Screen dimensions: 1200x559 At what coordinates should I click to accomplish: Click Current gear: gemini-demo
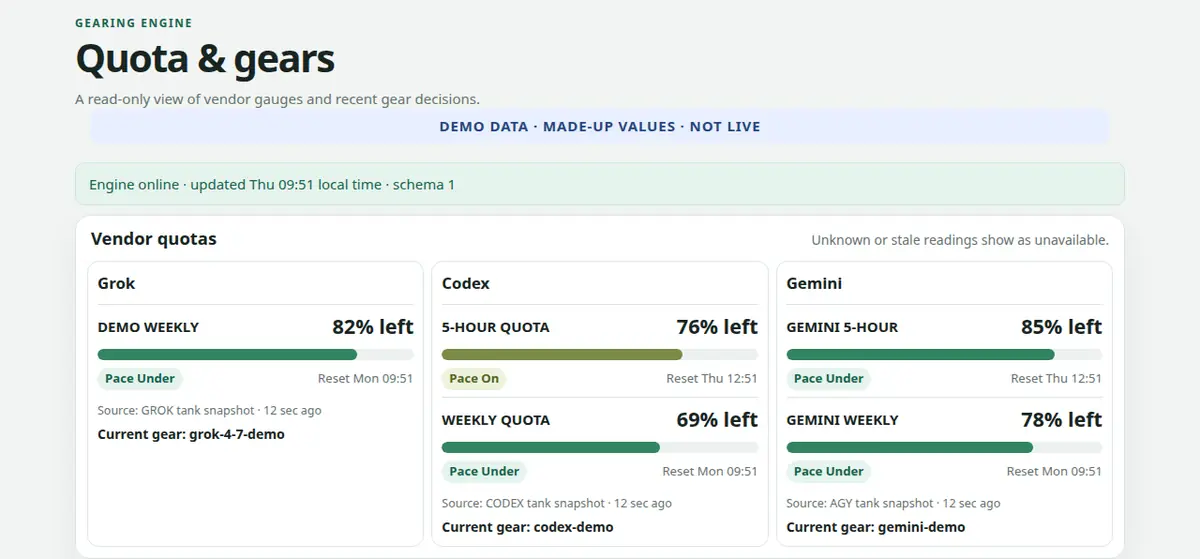[876, 527]
